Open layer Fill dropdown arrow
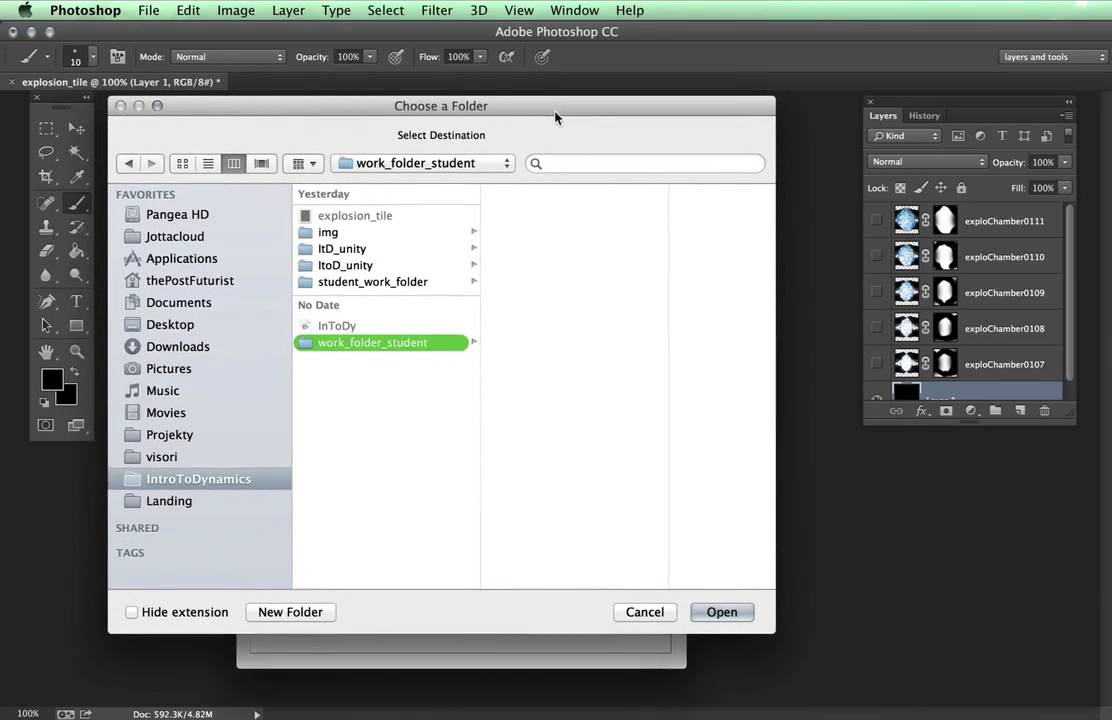This screenshot has height=720, width=1112. pyautogui.click(x=1065, y=188)
